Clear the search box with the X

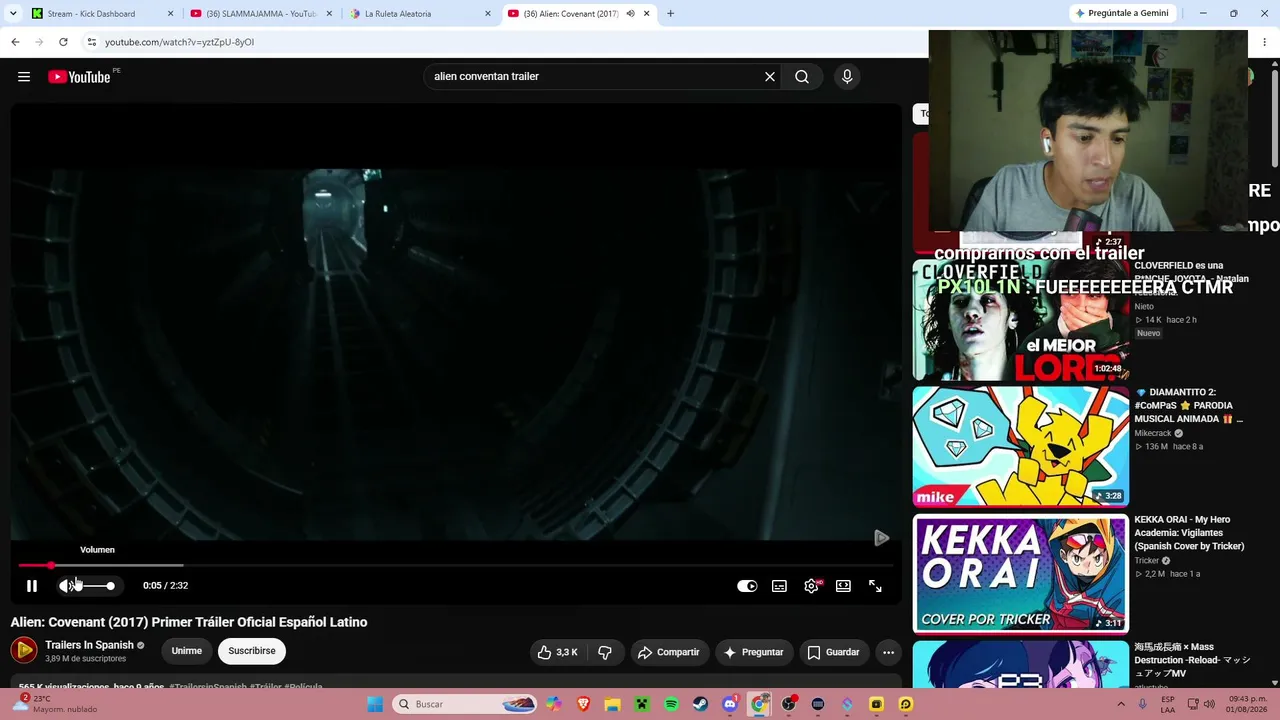point(770,77)
